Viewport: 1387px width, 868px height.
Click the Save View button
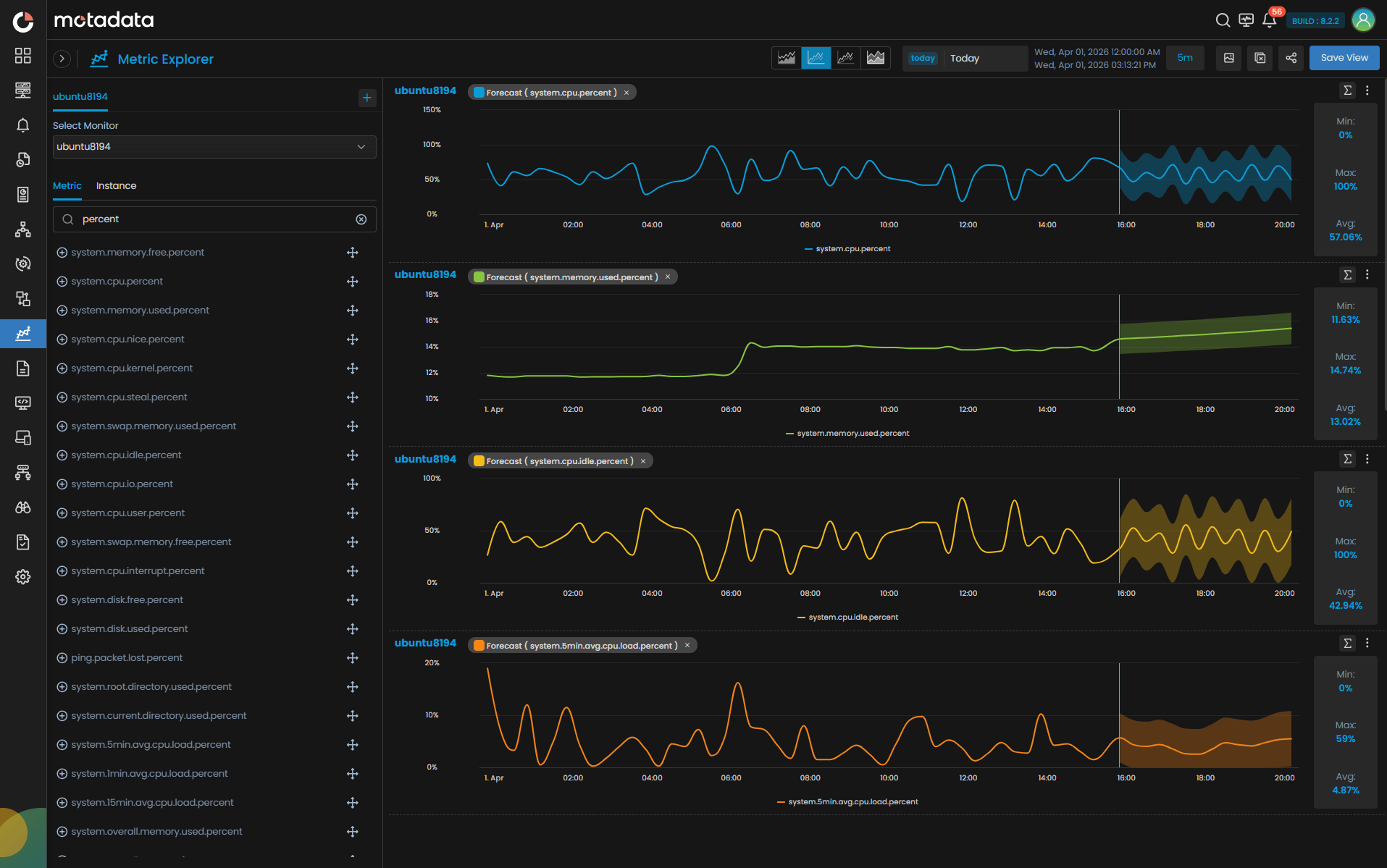coord(1344,57)
